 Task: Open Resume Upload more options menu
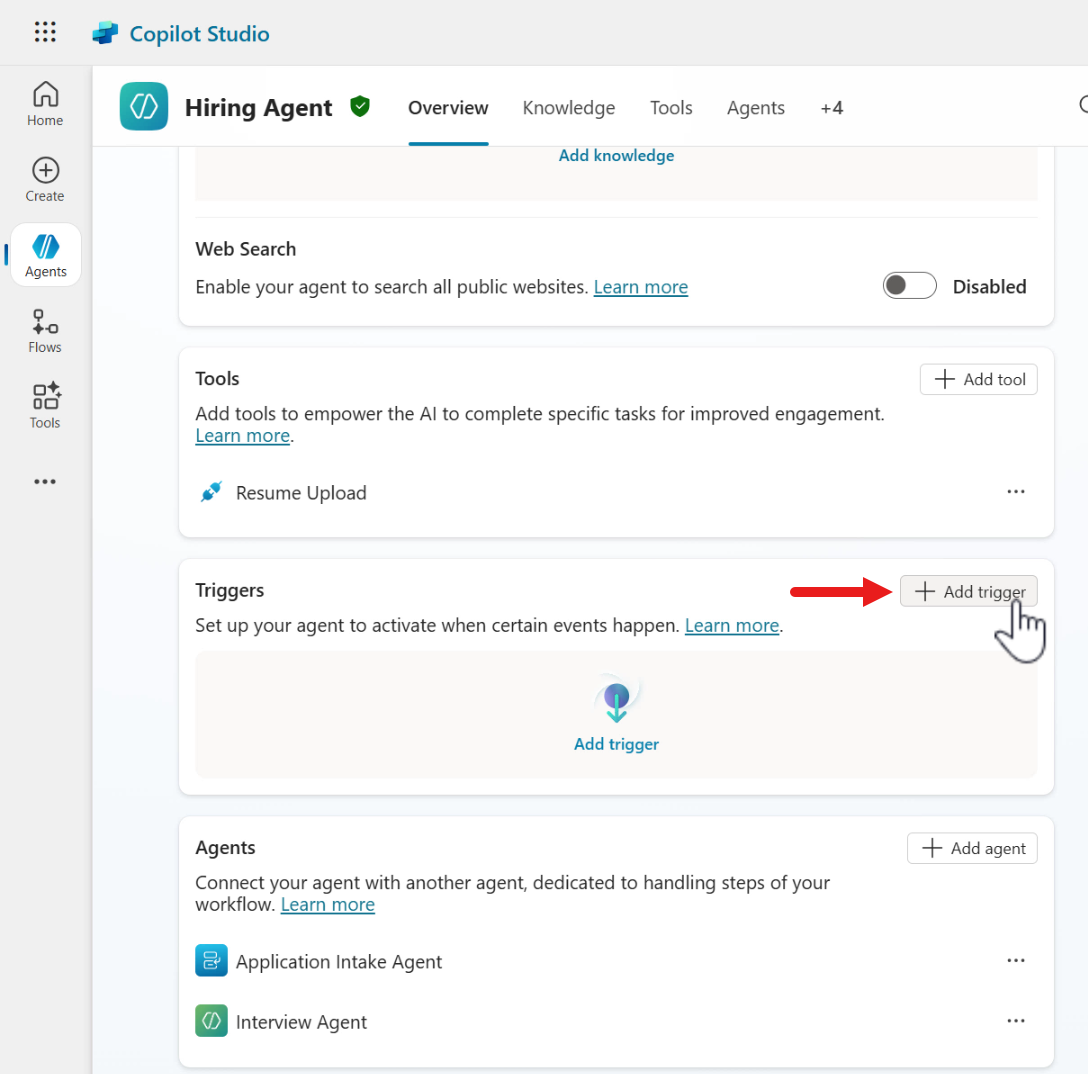pyautogui.click(x=1016, y=492)
